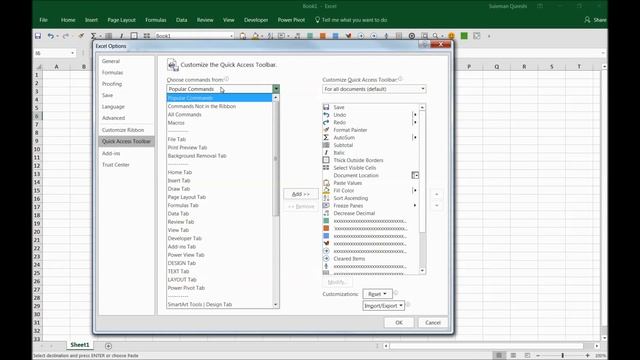The height and width of the screenshot is (360, 640).
Task: Click New Sheet plus button beside Sheet1
Action: (x=108, y=346)
